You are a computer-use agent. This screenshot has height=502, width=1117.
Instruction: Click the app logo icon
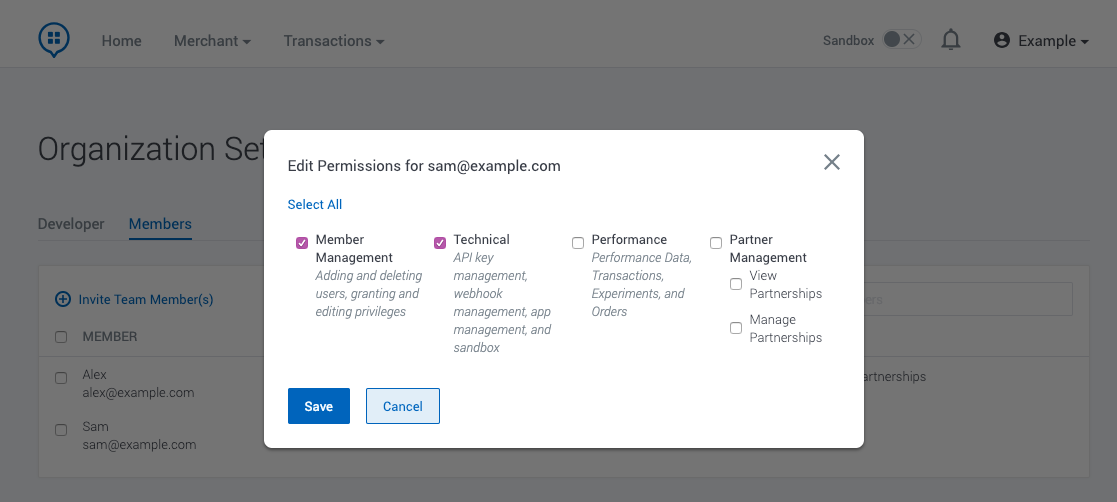pos(54,40)
